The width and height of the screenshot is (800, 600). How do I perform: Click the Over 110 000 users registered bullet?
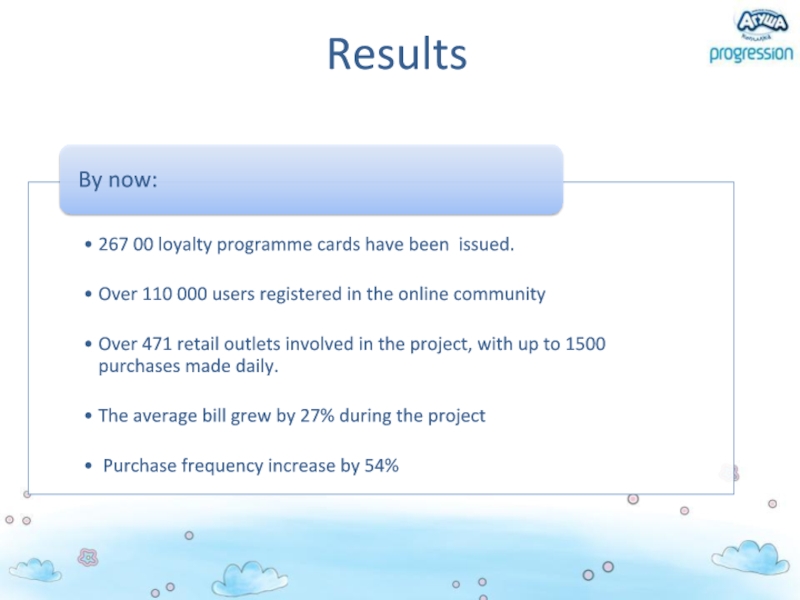click(321, 294)
